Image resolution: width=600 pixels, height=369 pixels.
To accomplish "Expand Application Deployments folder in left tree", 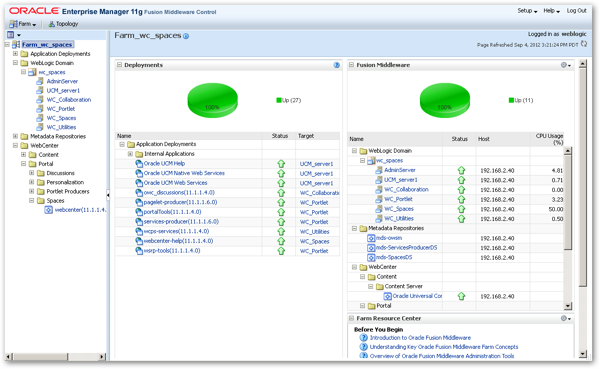I will click(x=15, y=54).
